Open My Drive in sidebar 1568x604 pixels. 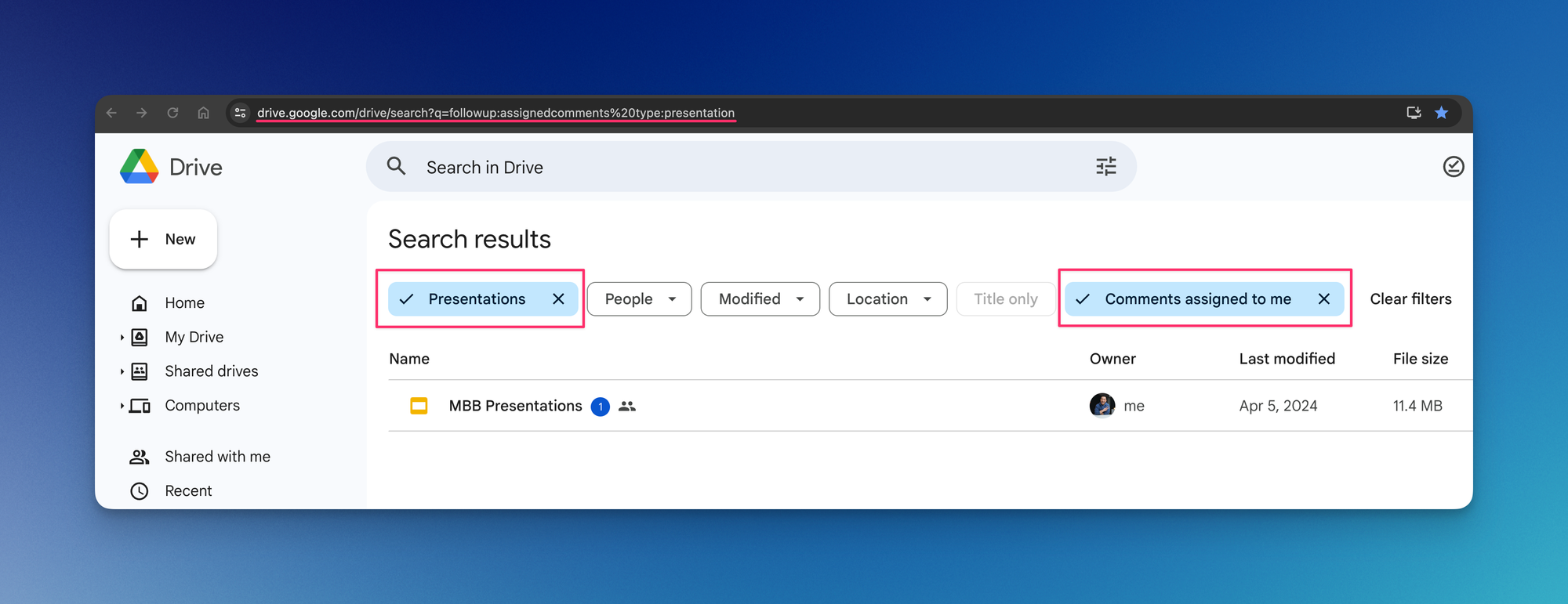(x=194, y=337)
